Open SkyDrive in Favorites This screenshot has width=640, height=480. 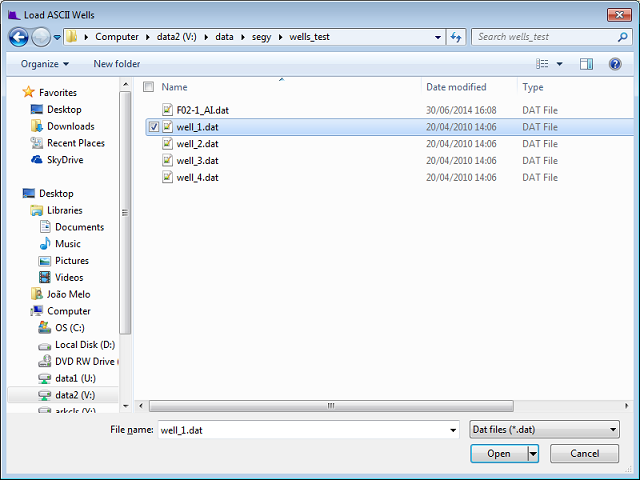pos(65,160)
